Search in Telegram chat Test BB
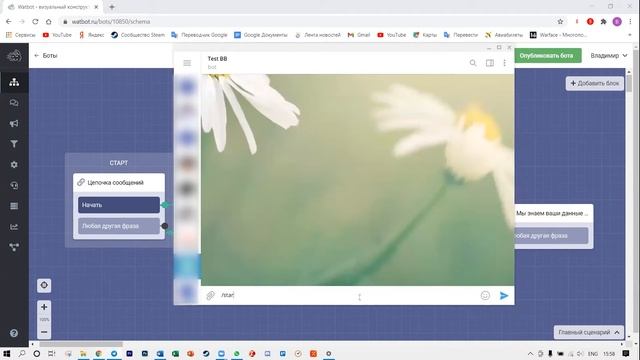The width and height of the screenshot is (640, 360). coord(473,63)
